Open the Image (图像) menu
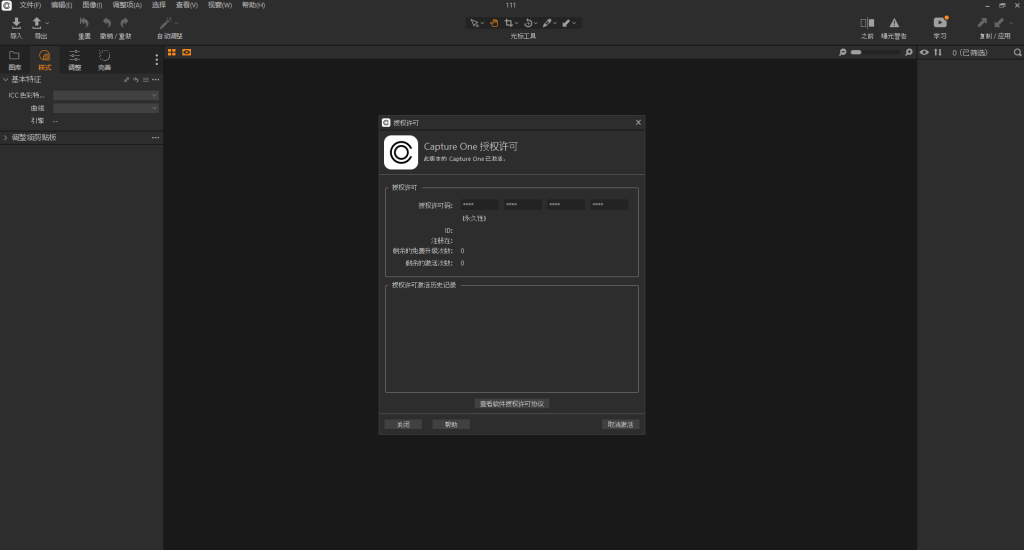Screen dimensions: 1024x550 click(x=91, y=5)
